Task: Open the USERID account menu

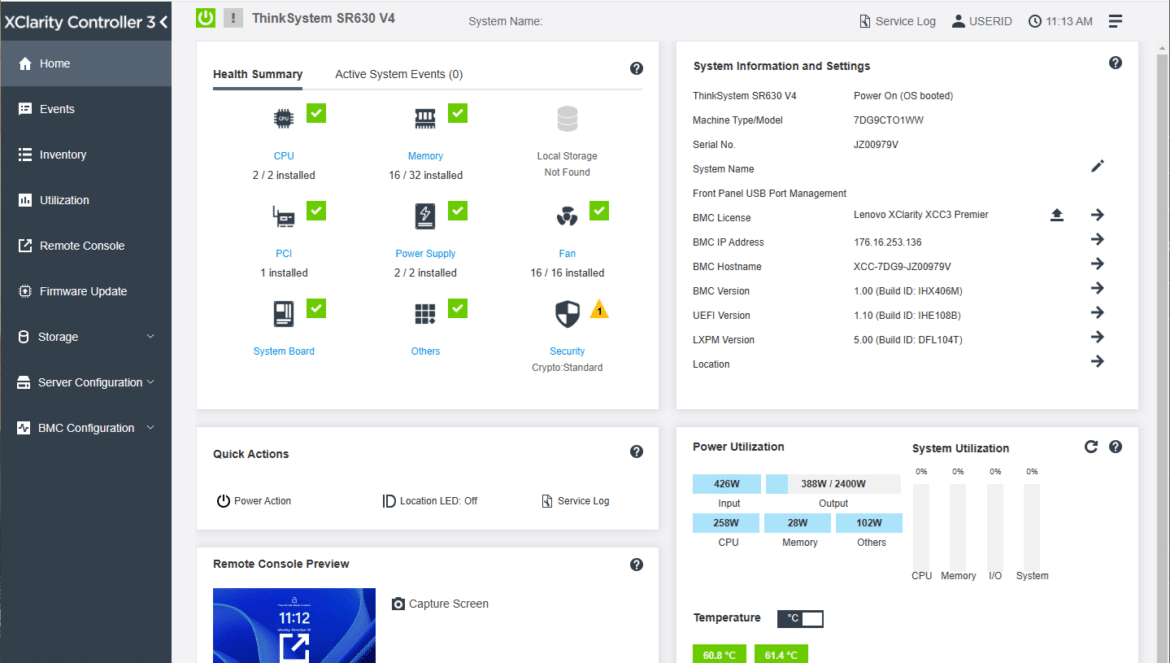Action: (981, 21)
